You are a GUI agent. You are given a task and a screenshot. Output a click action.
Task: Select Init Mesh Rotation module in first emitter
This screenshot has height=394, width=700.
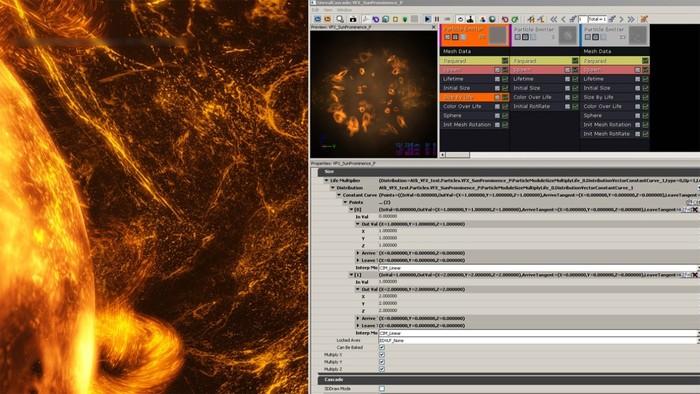pos(475,125)
